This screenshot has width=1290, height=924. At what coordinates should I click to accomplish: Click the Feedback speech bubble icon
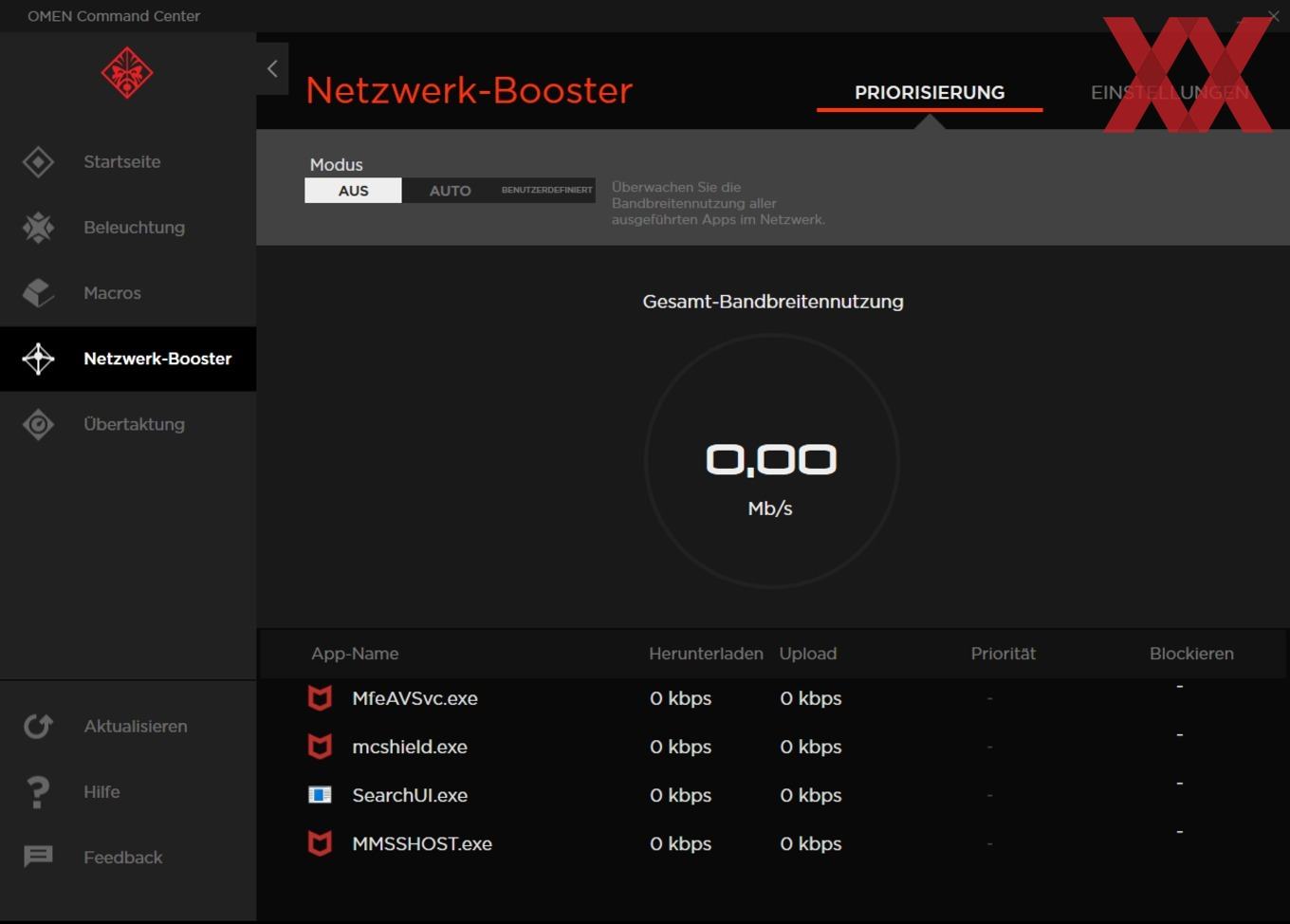(38, 857)
